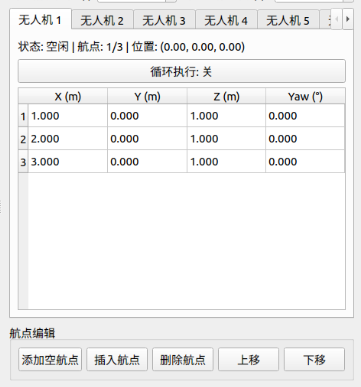Toggle the 循环执行: 关 button
Image resolution: width=361 pixels, height=387 pixels.
pos(182,71)
